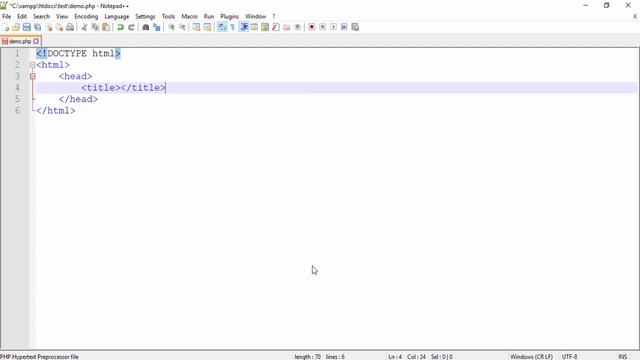Image resolution: width=640 pixels, height=360 pixels.
Task: Open Find with the binoculars icon
Action: [146, 27]
